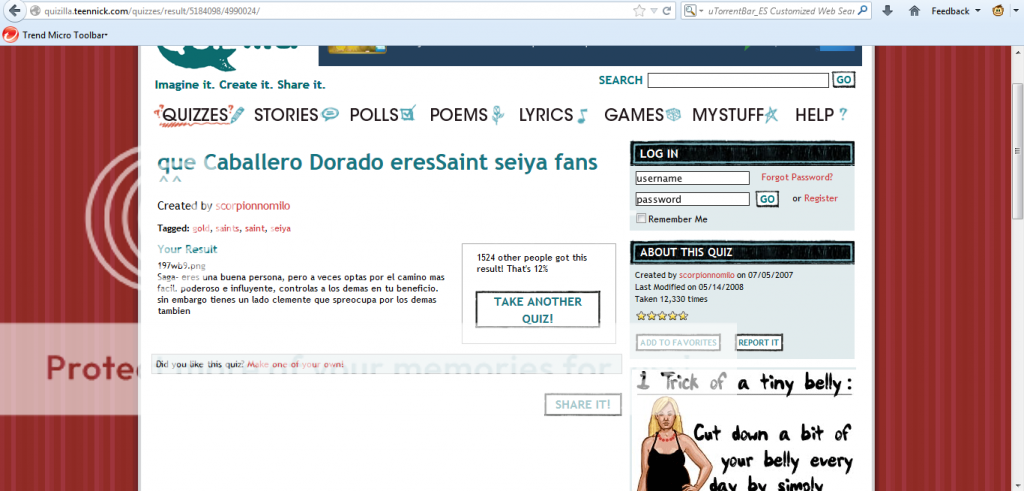The image size is (1024, 491).
Task: Click the top banner advertisement
Action: (x=590, y=55)
